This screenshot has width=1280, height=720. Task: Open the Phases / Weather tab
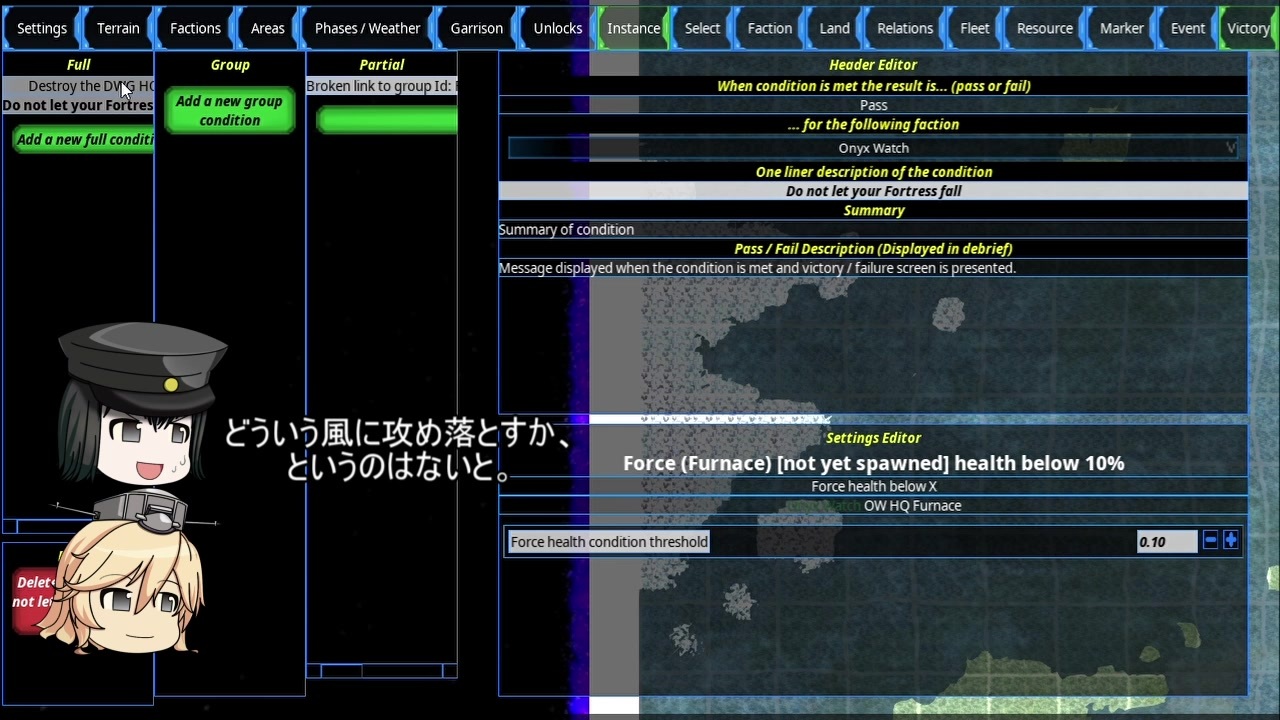tap(367, 28)
